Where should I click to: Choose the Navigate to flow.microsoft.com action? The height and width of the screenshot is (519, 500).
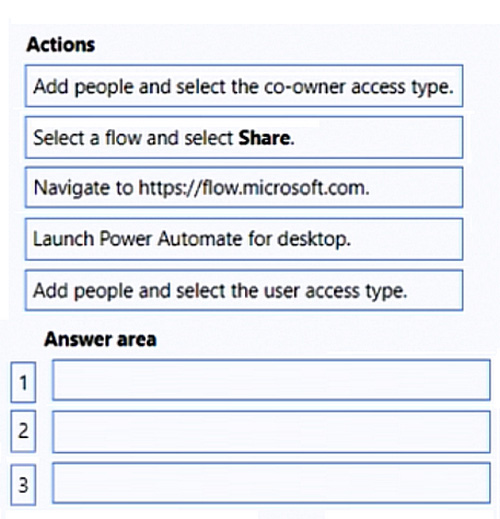pos(244,188)
